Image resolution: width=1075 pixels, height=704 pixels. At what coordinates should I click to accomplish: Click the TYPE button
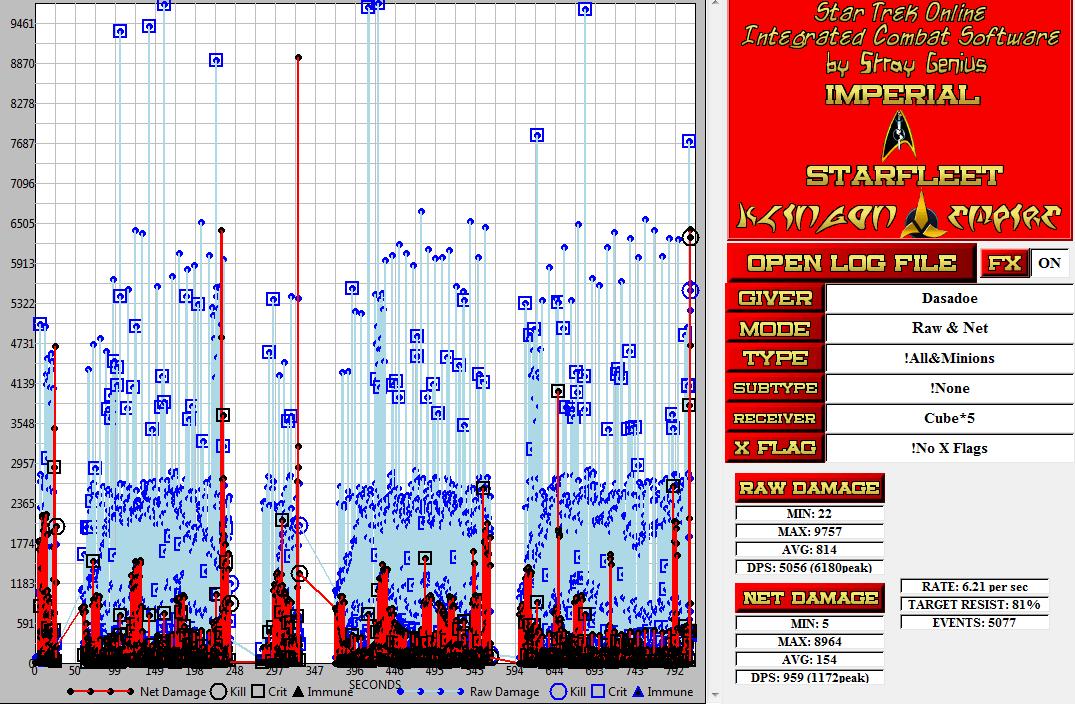[775, 359]
